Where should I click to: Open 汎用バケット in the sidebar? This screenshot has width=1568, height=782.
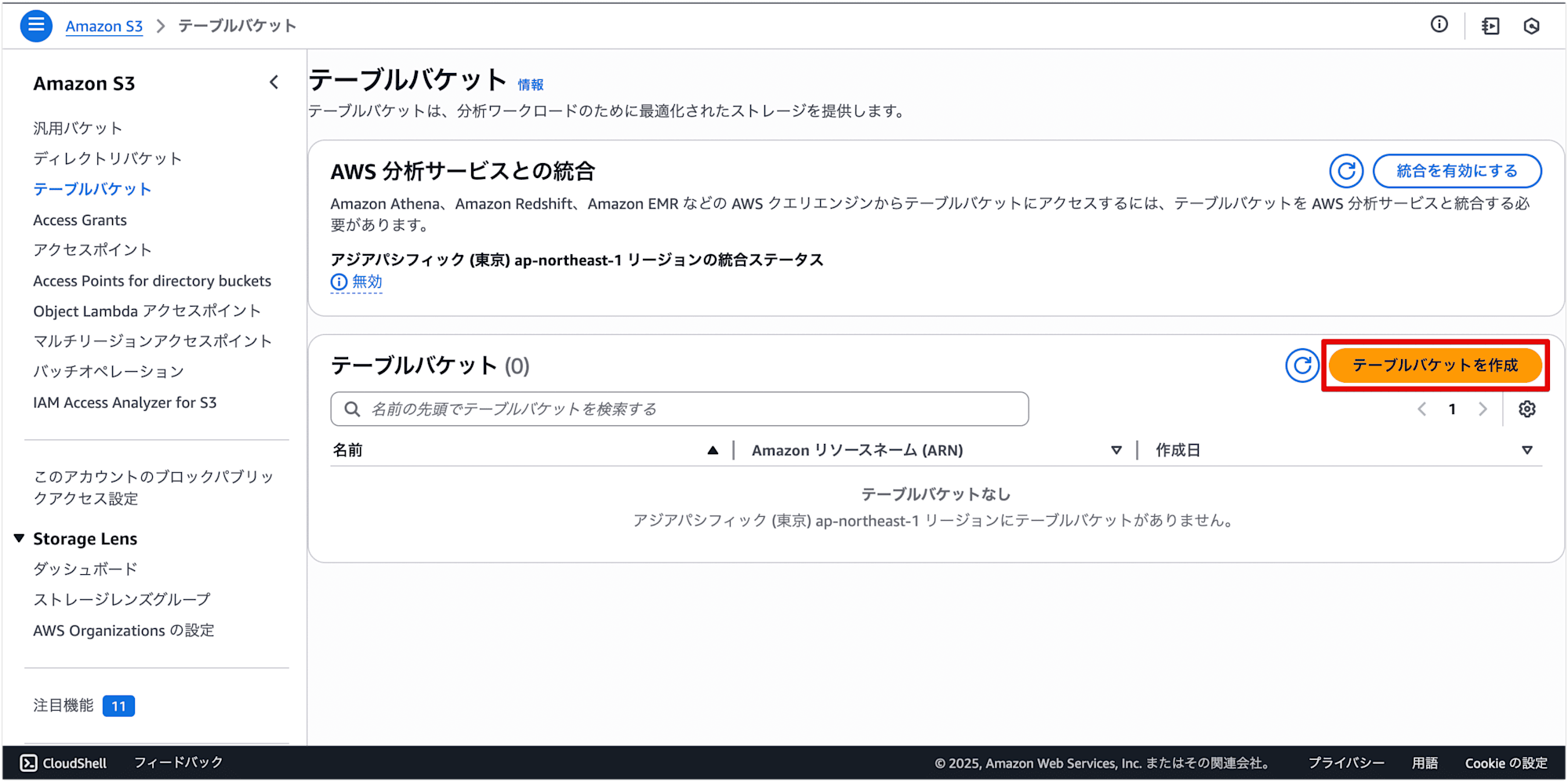tap(78, 128)
